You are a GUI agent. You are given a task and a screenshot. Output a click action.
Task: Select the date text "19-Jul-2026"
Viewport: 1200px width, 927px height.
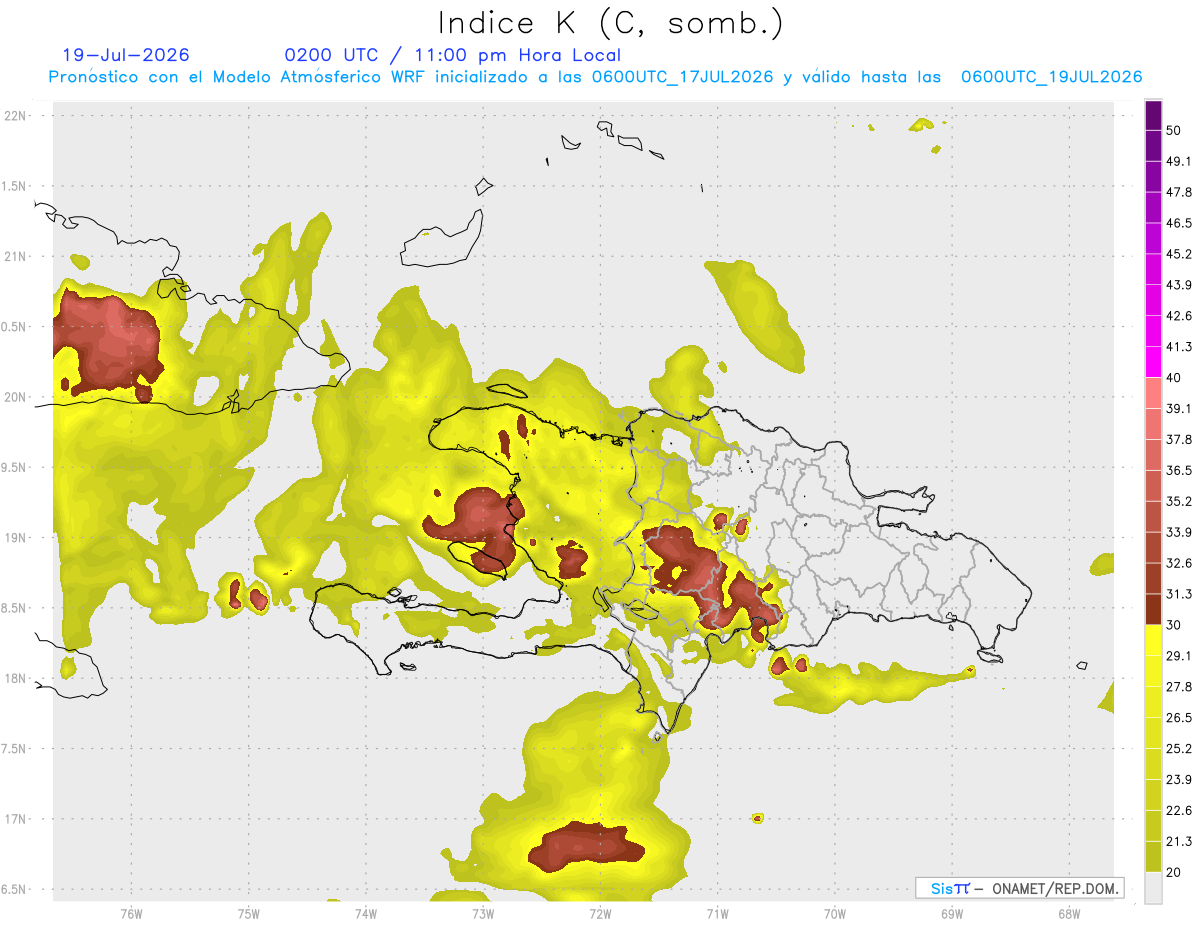126,55
